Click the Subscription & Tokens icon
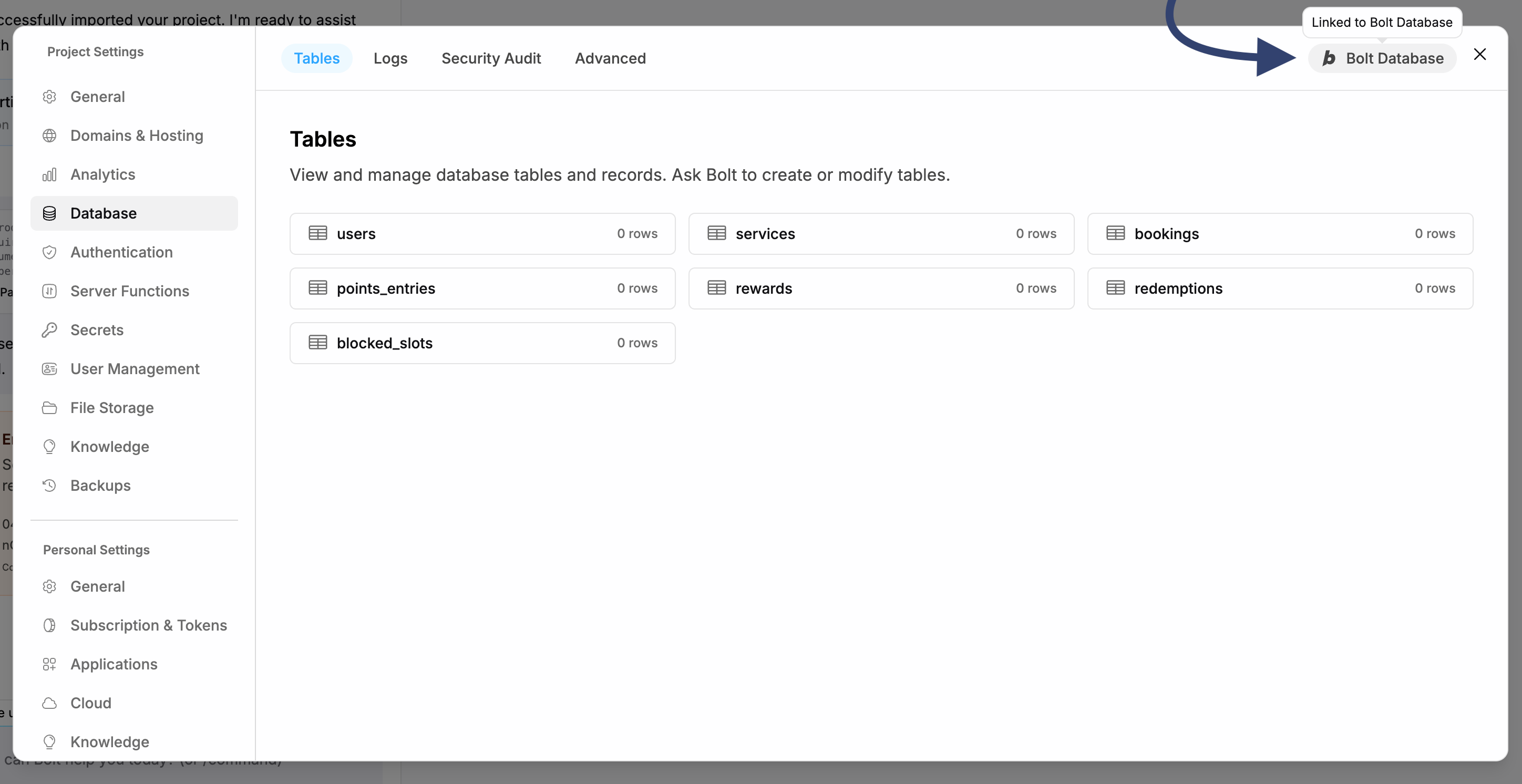Image resolution: width=1522 pixels, height=784 pixels. pos(49,624)
